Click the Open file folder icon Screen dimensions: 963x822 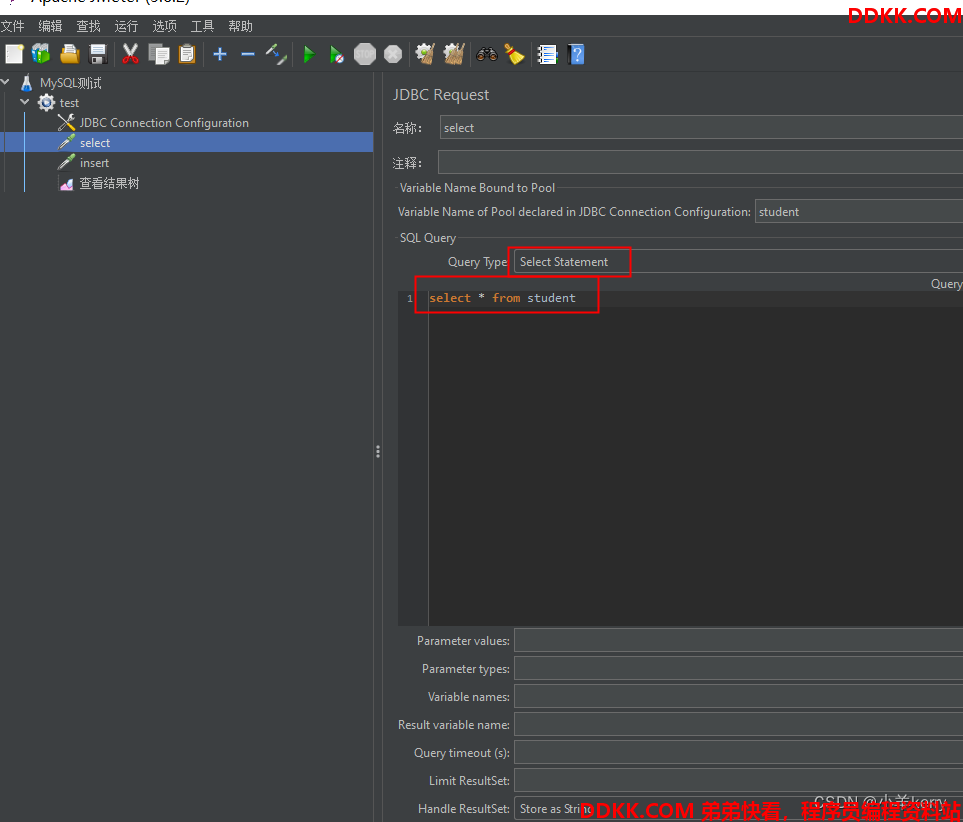point(69,54)
